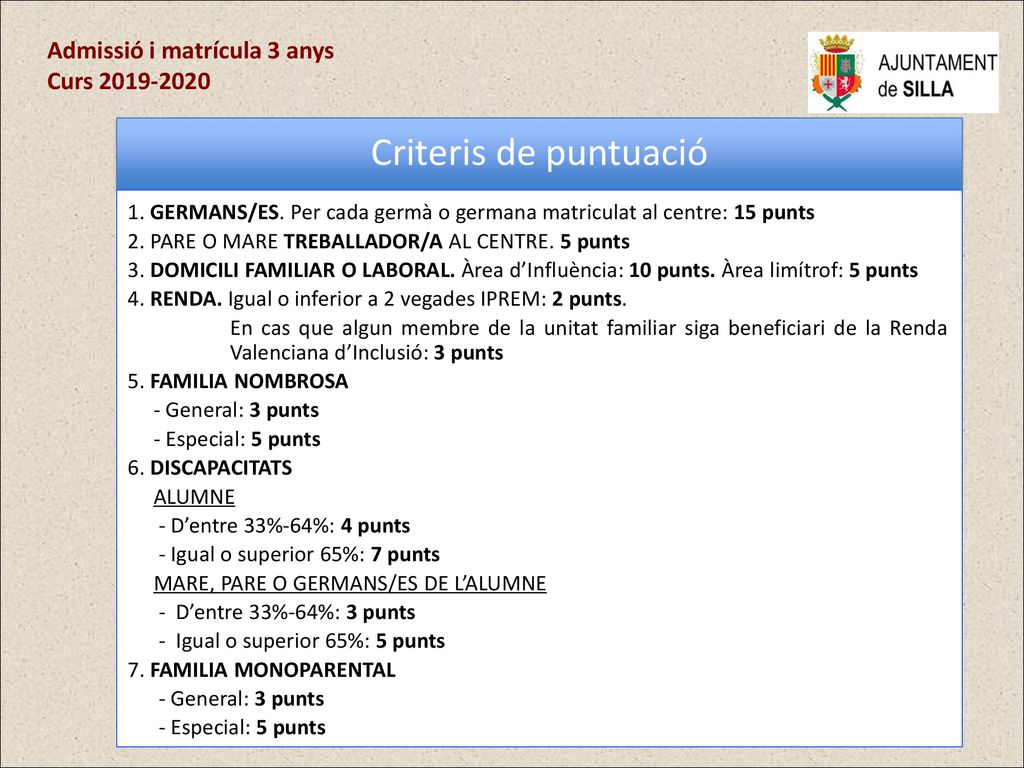Click 'D'entre 33%-64%: 4 punts' line
The height and width of the screenshot is (768, 1024).
coord(284,526)
